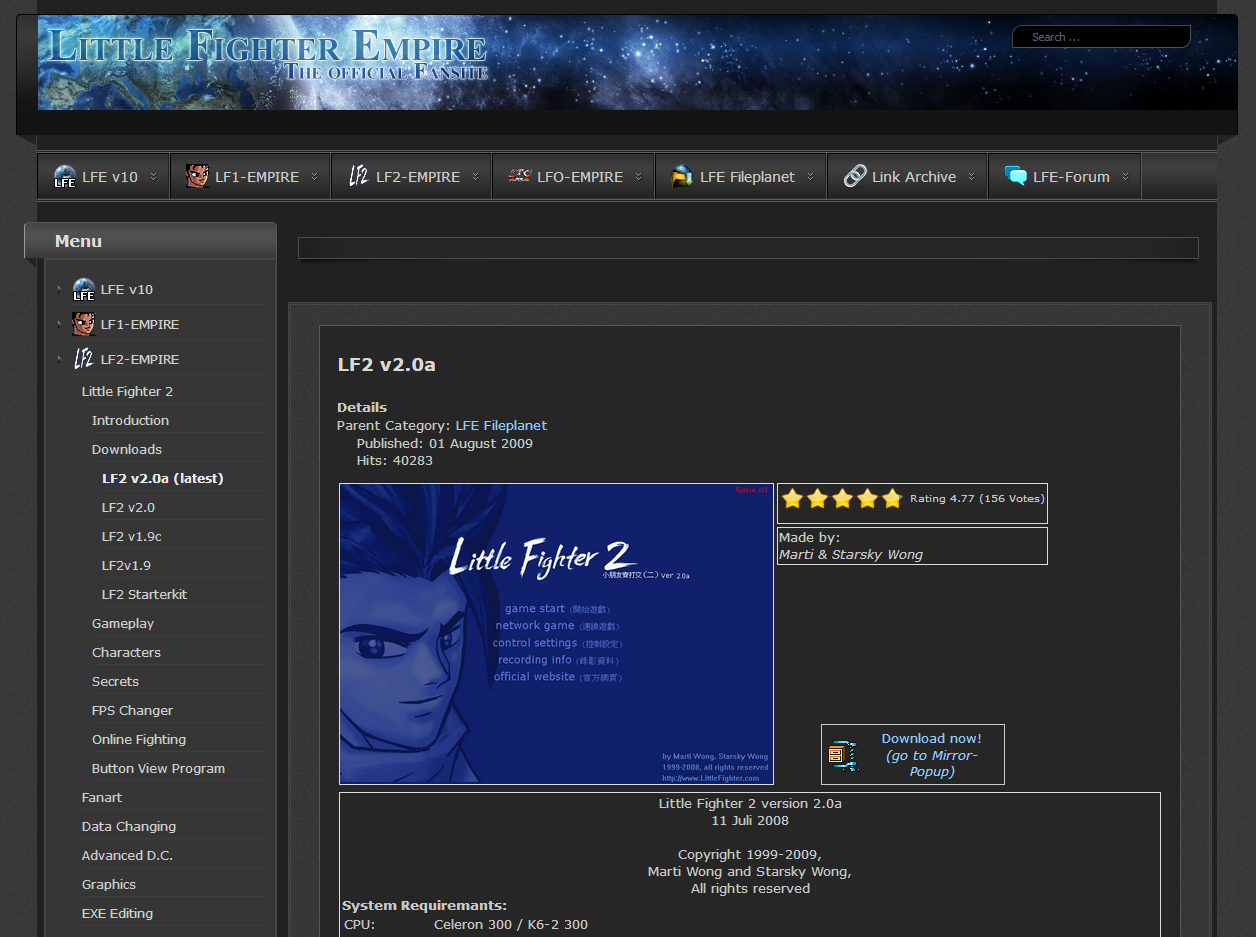Open the LFE Fileplanet parent category link
The width and height of the screenshot is (1256, 937).
coord(501,425)
